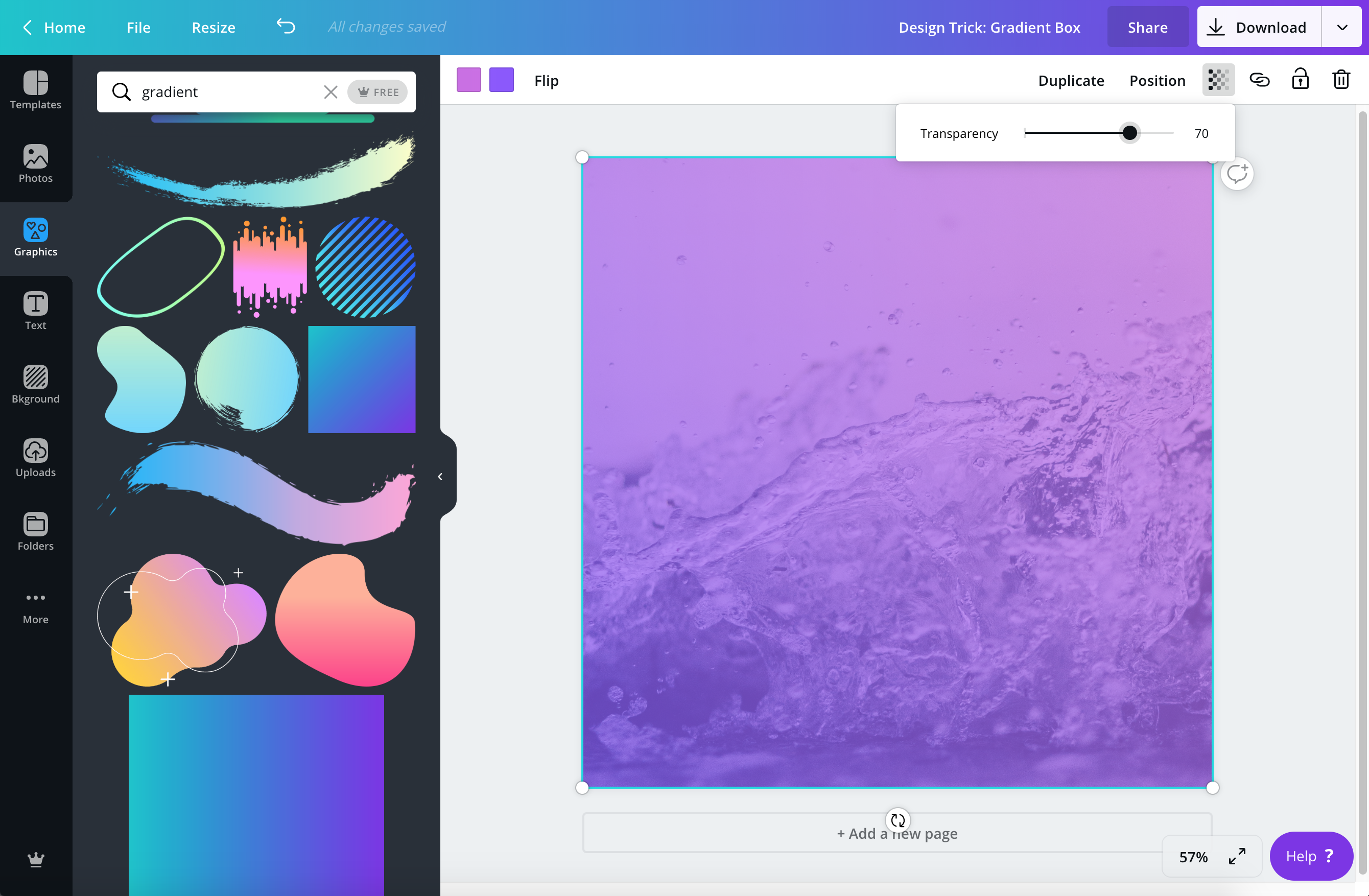The height and width of the screenshot is (896, 1369).
Task: Select the File menu item
Action: [x=138, y=27]
